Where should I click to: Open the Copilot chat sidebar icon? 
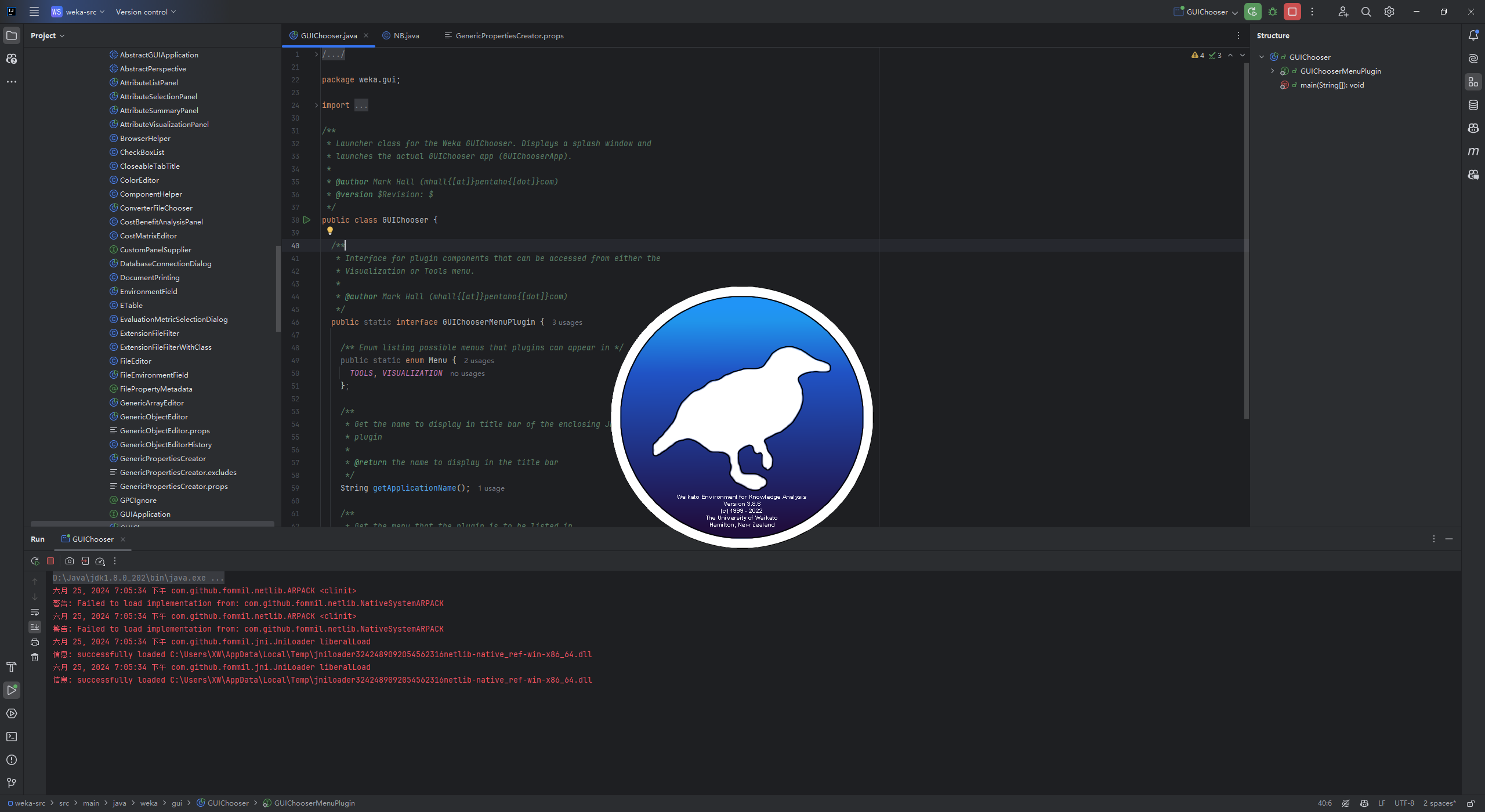[x=12, y=59]
